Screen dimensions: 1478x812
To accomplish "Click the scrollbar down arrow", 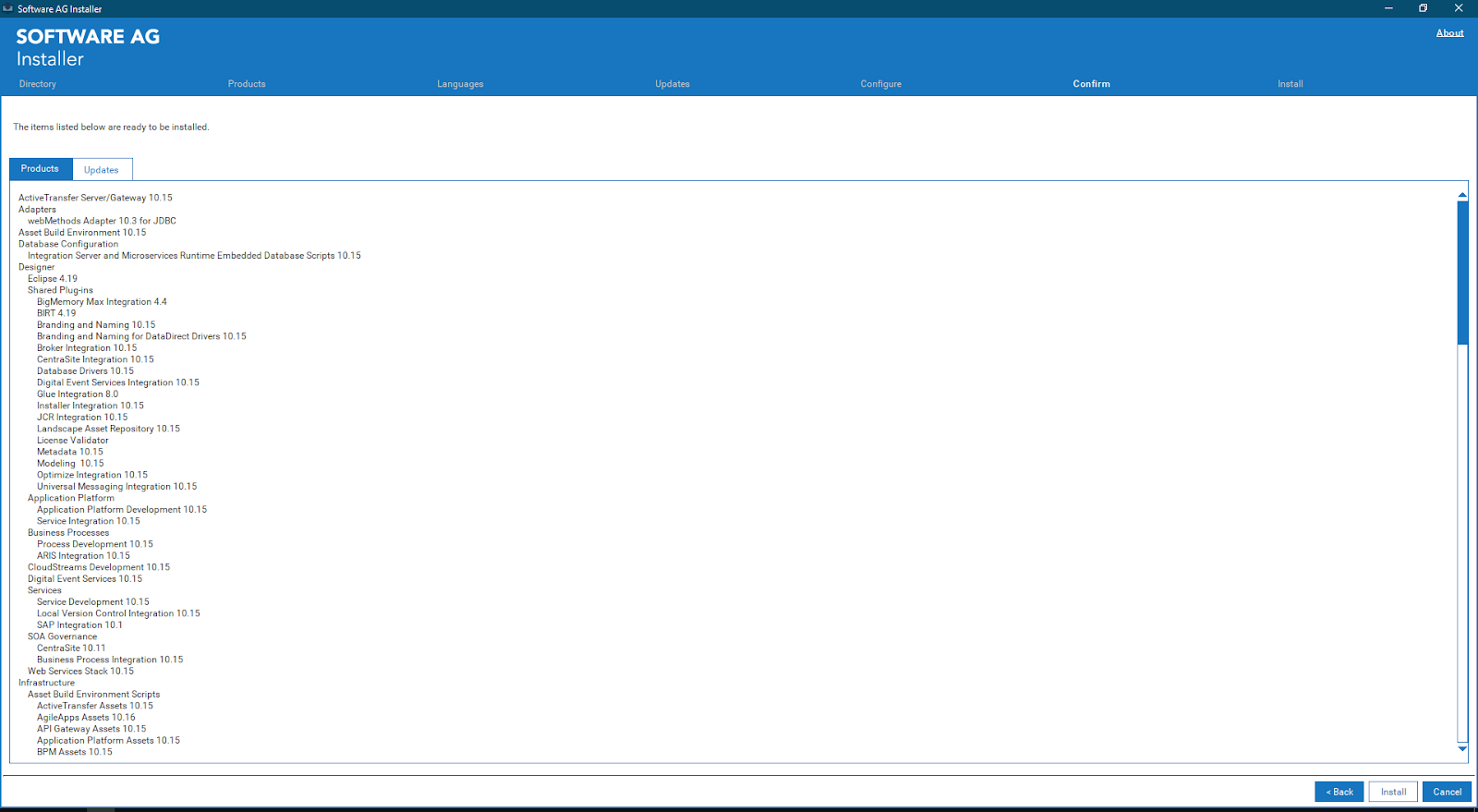I will tap(1462, 749).
